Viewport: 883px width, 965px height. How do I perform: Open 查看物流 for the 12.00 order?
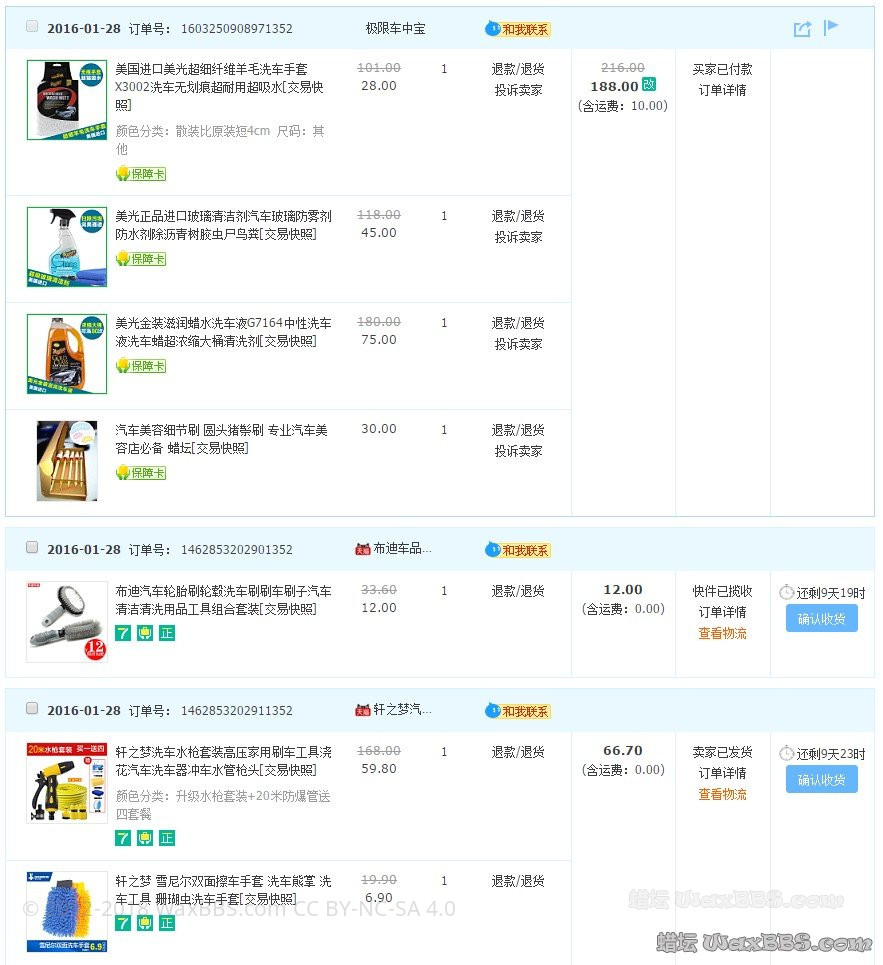tap(722, 633)
